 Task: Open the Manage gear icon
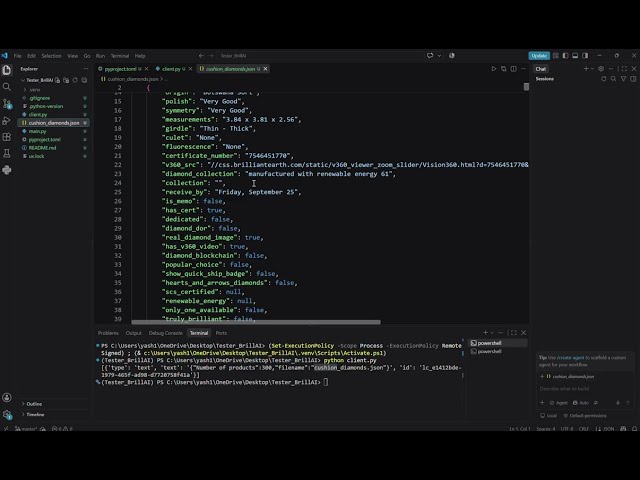point(7,415)
